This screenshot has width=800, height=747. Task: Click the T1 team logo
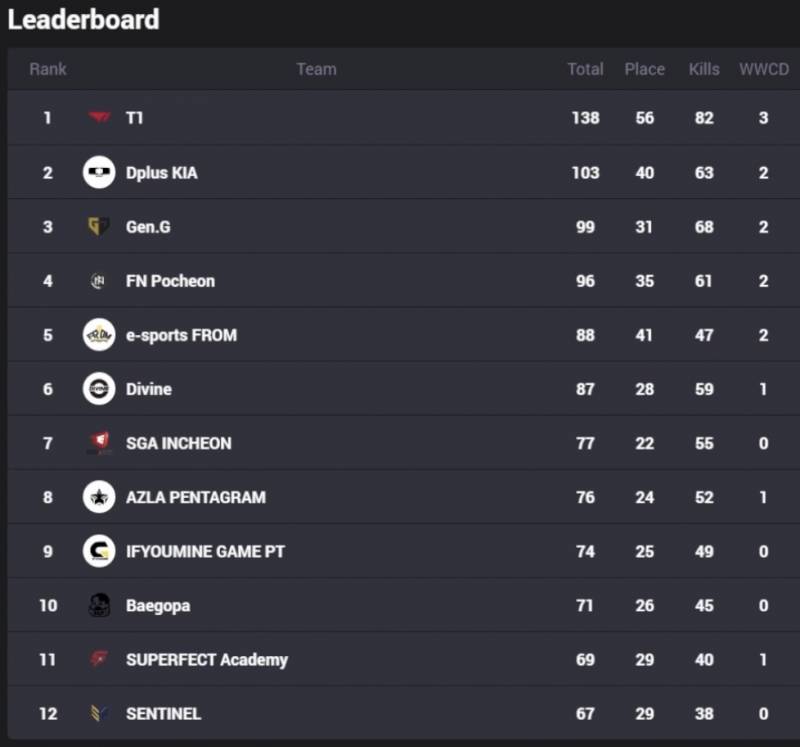pyautogui.click(x=99, y=118)
